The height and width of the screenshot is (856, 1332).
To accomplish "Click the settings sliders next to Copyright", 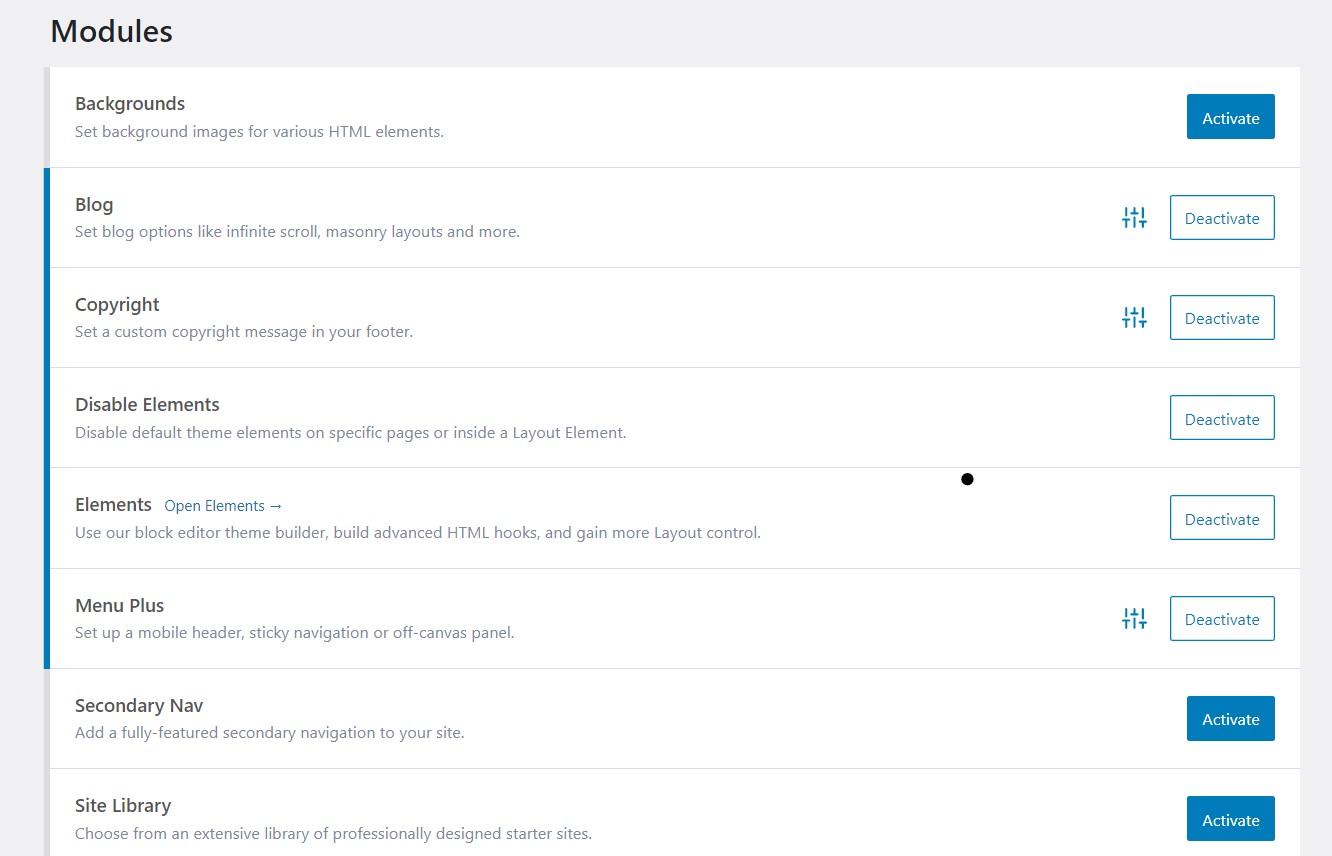I will coord(1134,317).
